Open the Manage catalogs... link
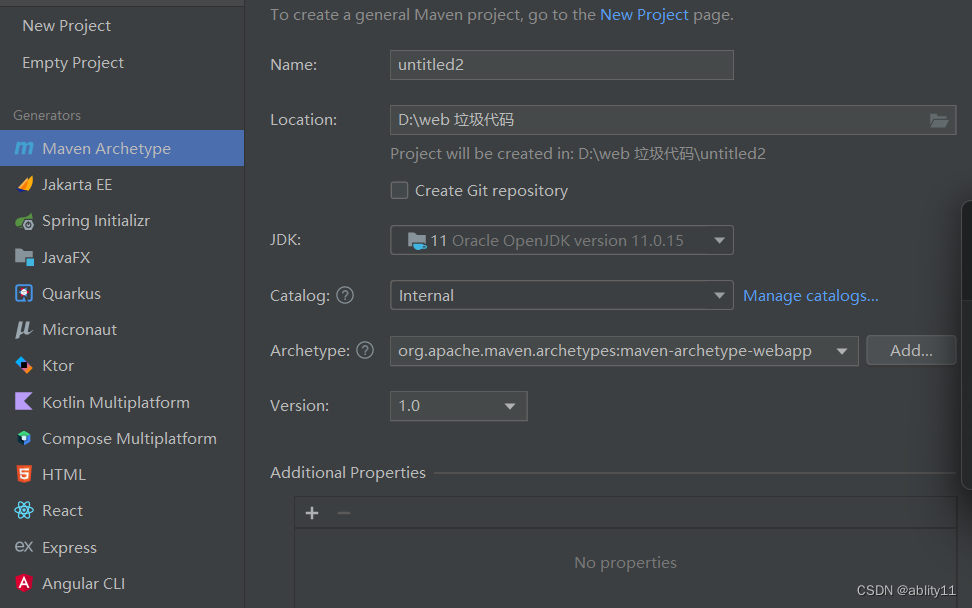This screenshot has width=972, height=608. click(810, 296)
